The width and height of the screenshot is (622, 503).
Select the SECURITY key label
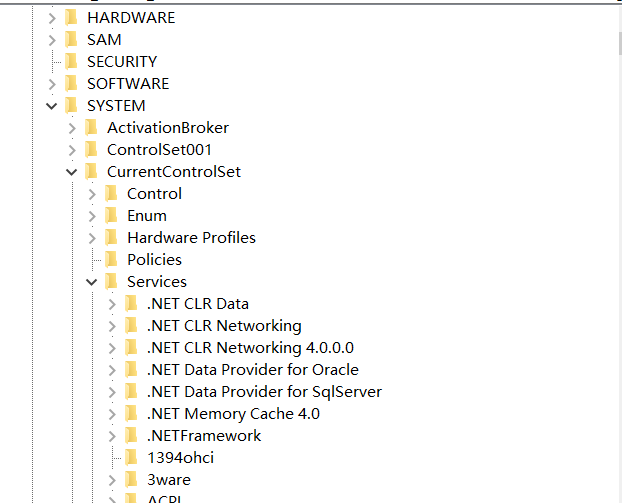pos(122,62)
